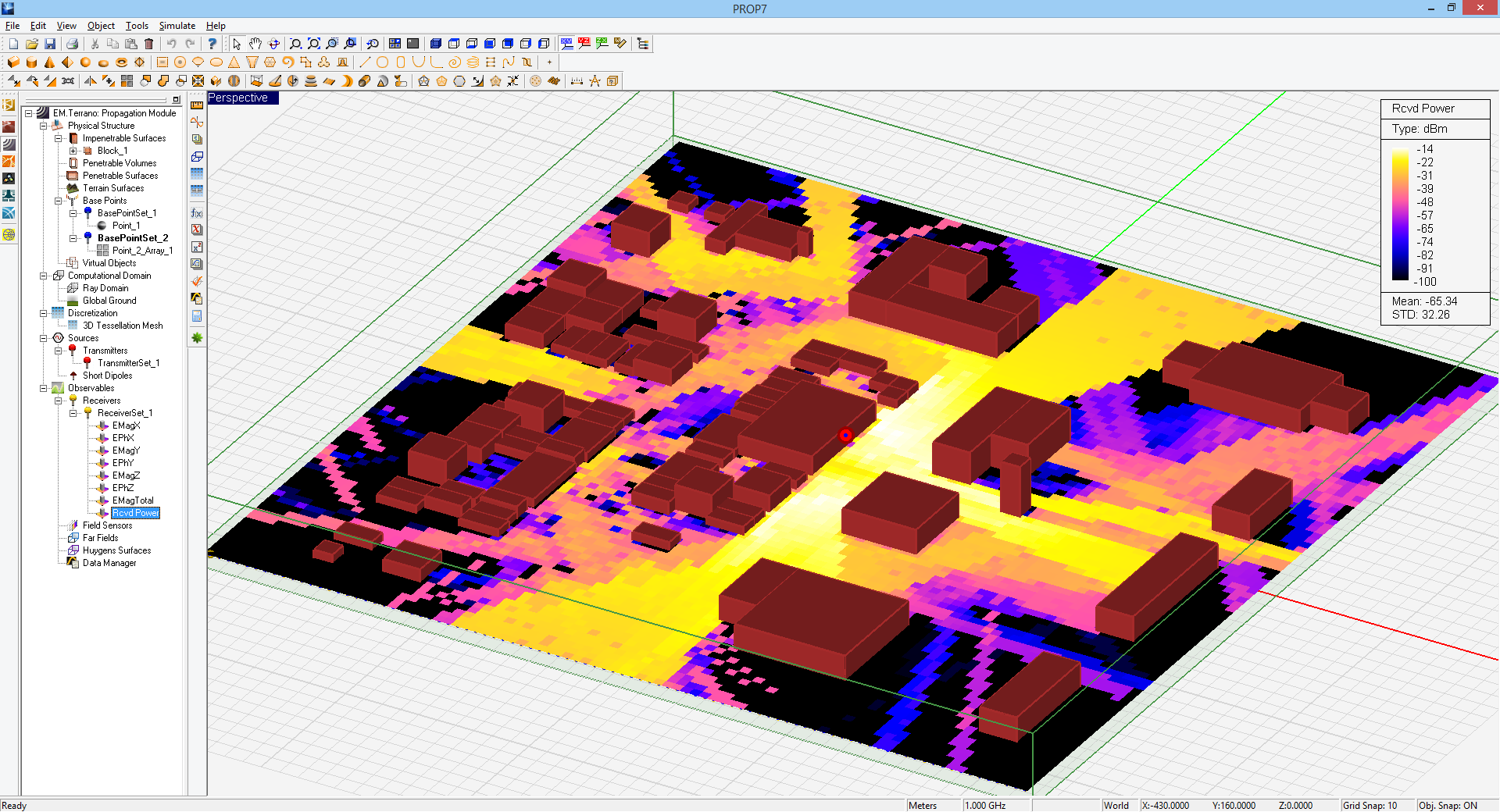Open the Help question mark icon

[212, 44]
